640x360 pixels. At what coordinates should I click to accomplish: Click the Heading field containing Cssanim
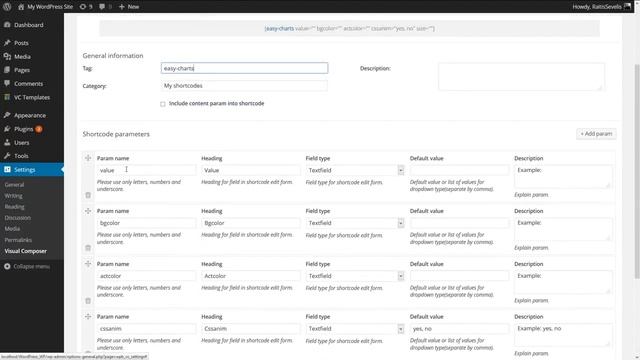(x=251, y=329)
